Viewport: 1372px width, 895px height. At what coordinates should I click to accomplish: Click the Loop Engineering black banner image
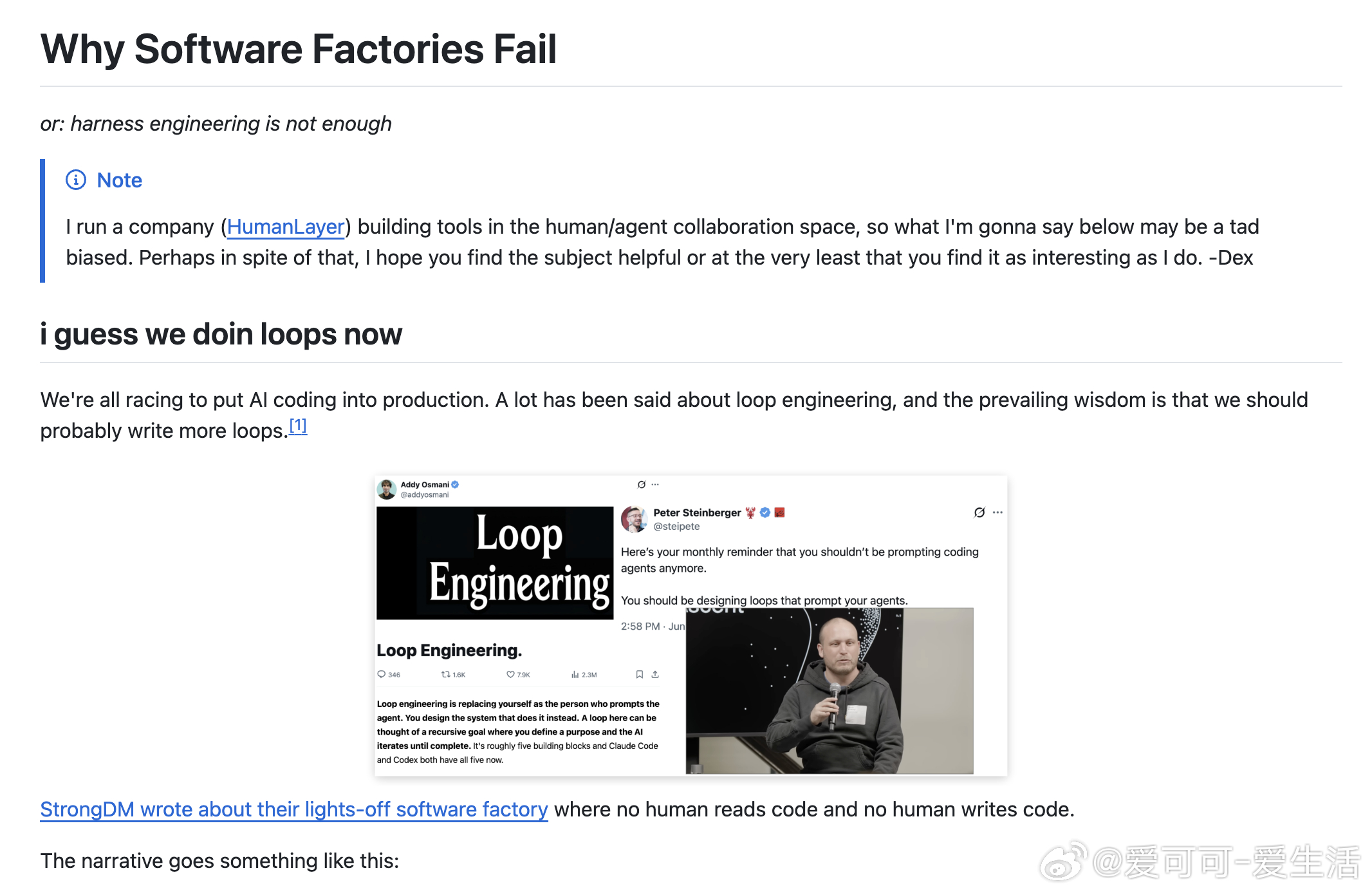coord(495,563)
